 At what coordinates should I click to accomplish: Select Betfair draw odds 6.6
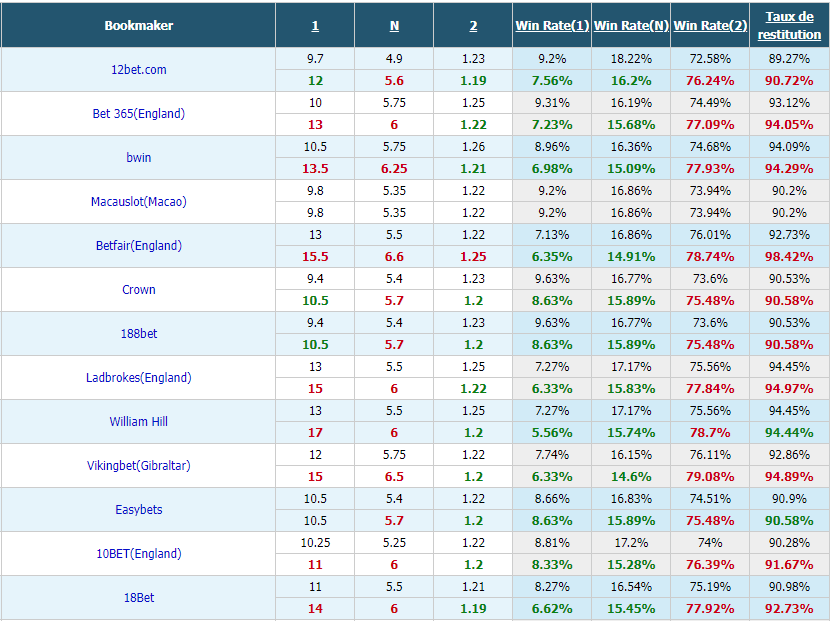click(x=394, y=256)
